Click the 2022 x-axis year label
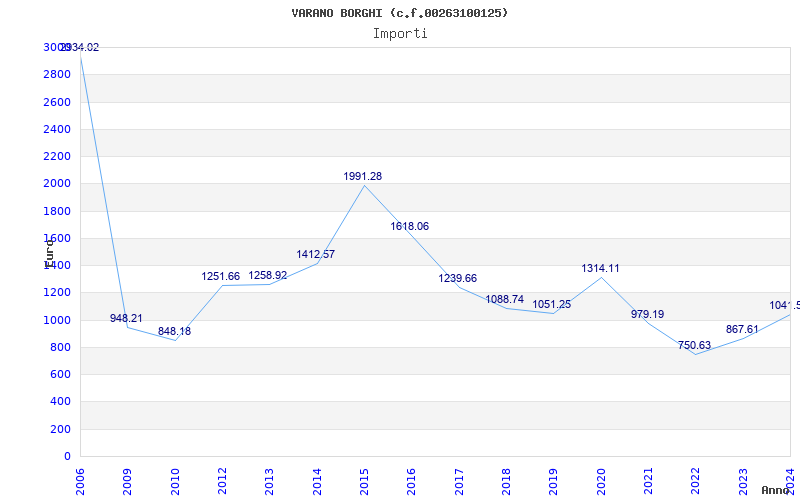 tap(695, 482)
